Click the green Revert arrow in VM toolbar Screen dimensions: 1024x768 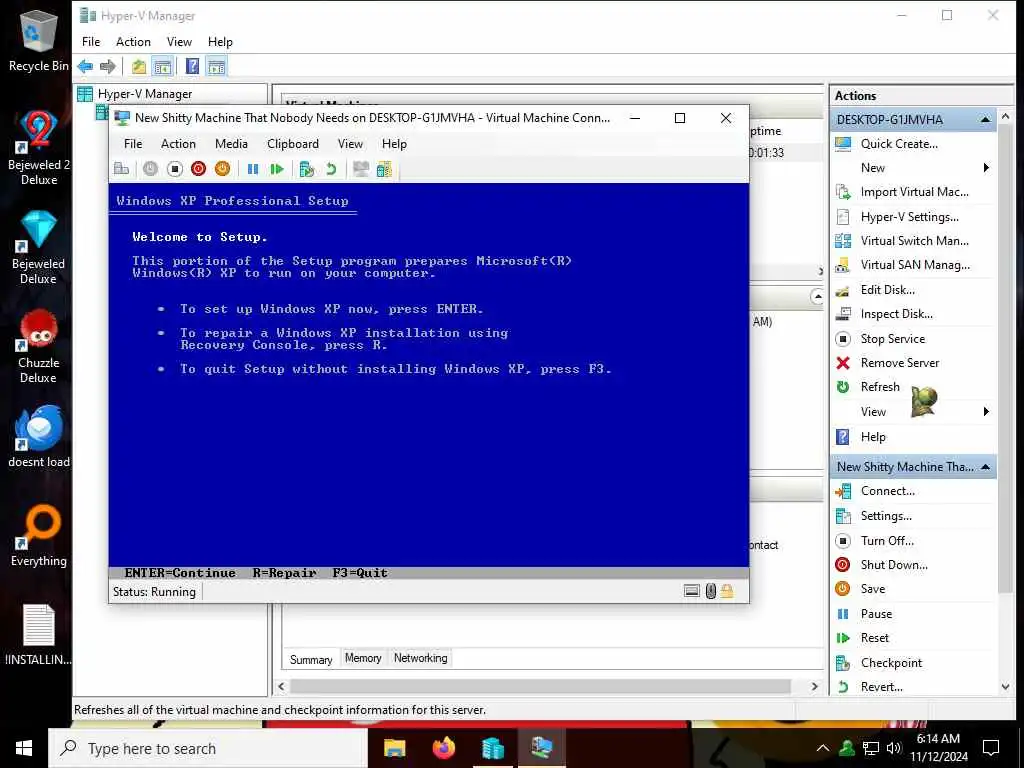(x=330, y=169)
